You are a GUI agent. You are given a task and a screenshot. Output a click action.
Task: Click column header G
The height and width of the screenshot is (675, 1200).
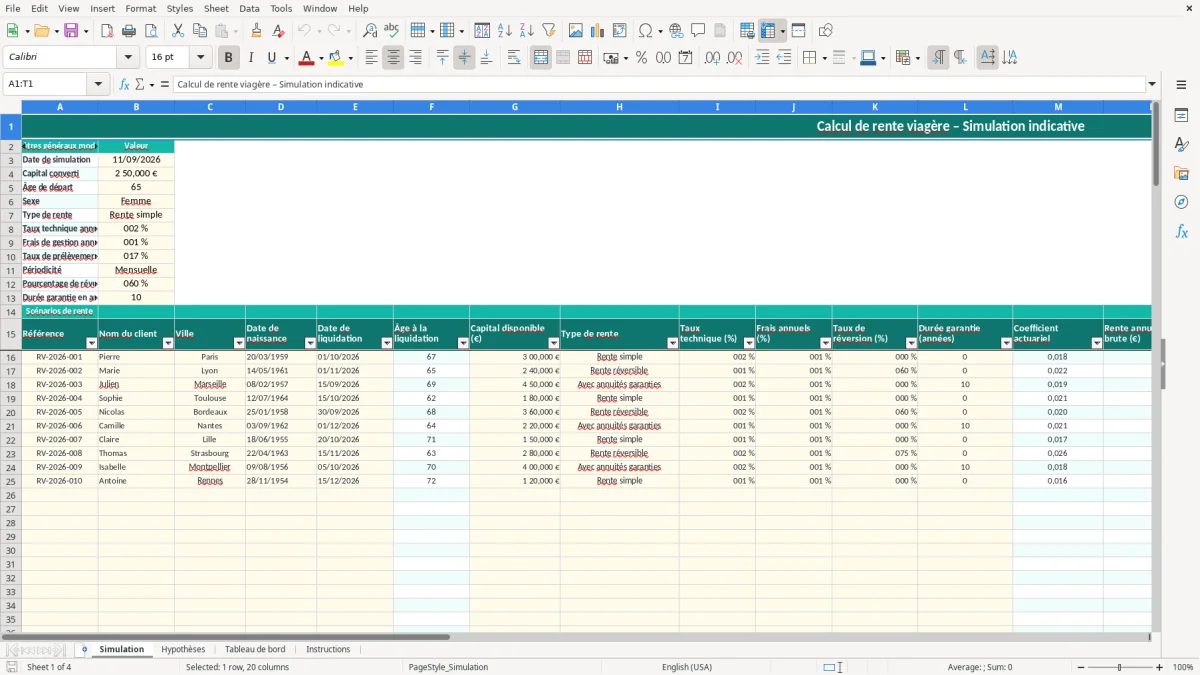tap(515, 106)
